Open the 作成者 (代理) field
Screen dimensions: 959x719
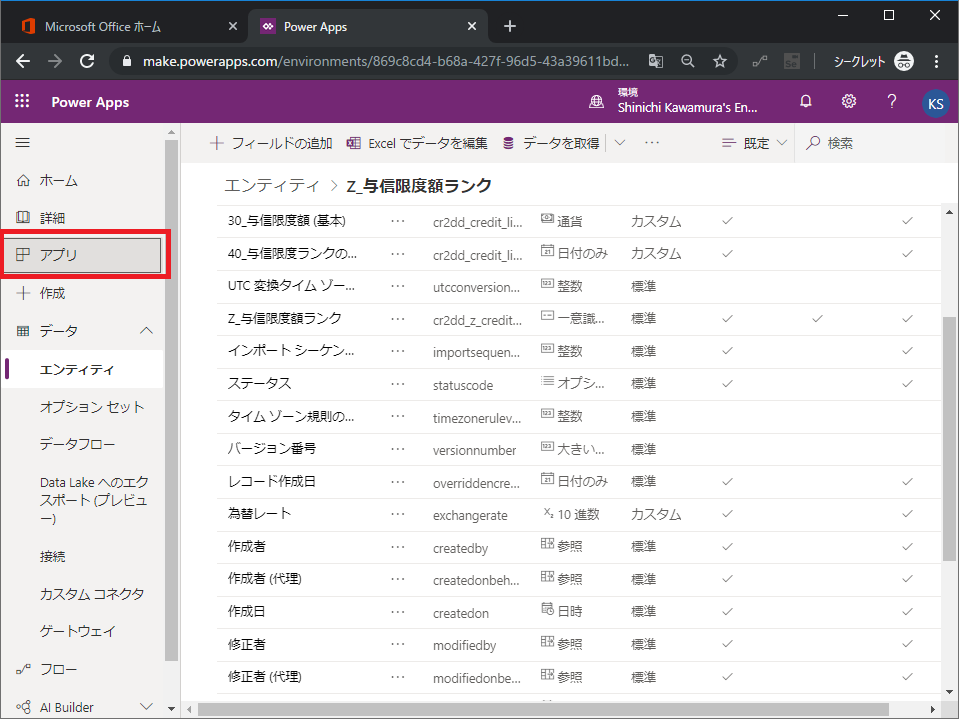265,578
